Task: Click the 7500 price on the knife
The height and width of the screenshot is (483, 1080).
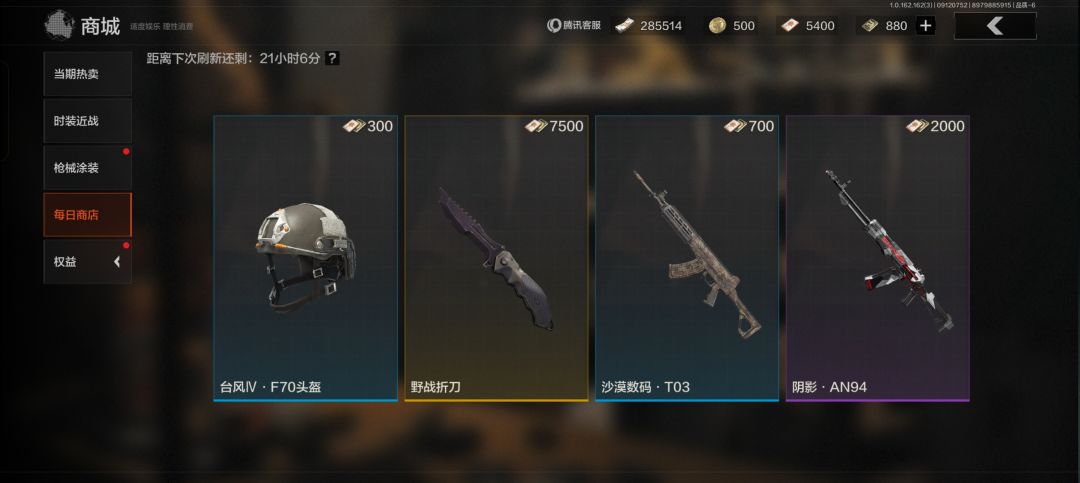Action: (566, 126)
